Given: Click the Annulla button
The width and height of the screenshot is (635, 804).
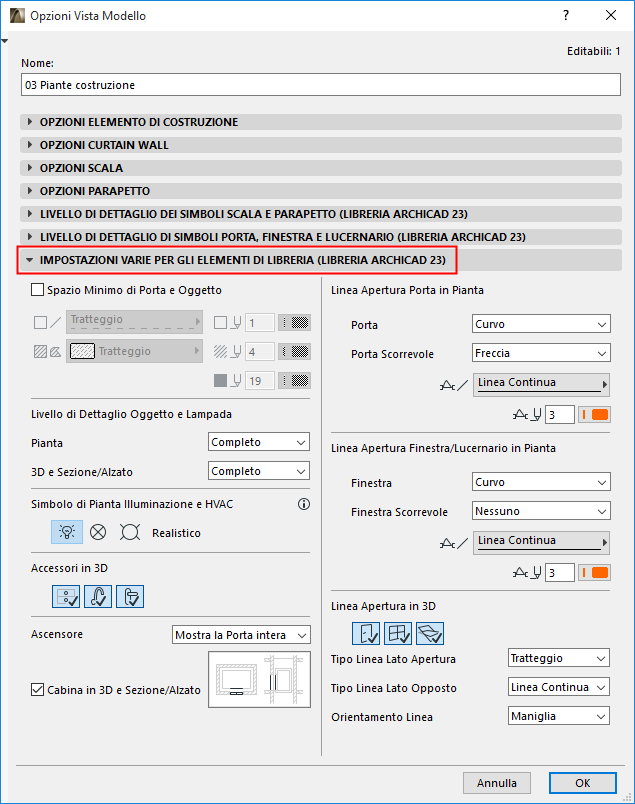Looking at the screenshot, I should pyautogui.click(x=497, y=783).
